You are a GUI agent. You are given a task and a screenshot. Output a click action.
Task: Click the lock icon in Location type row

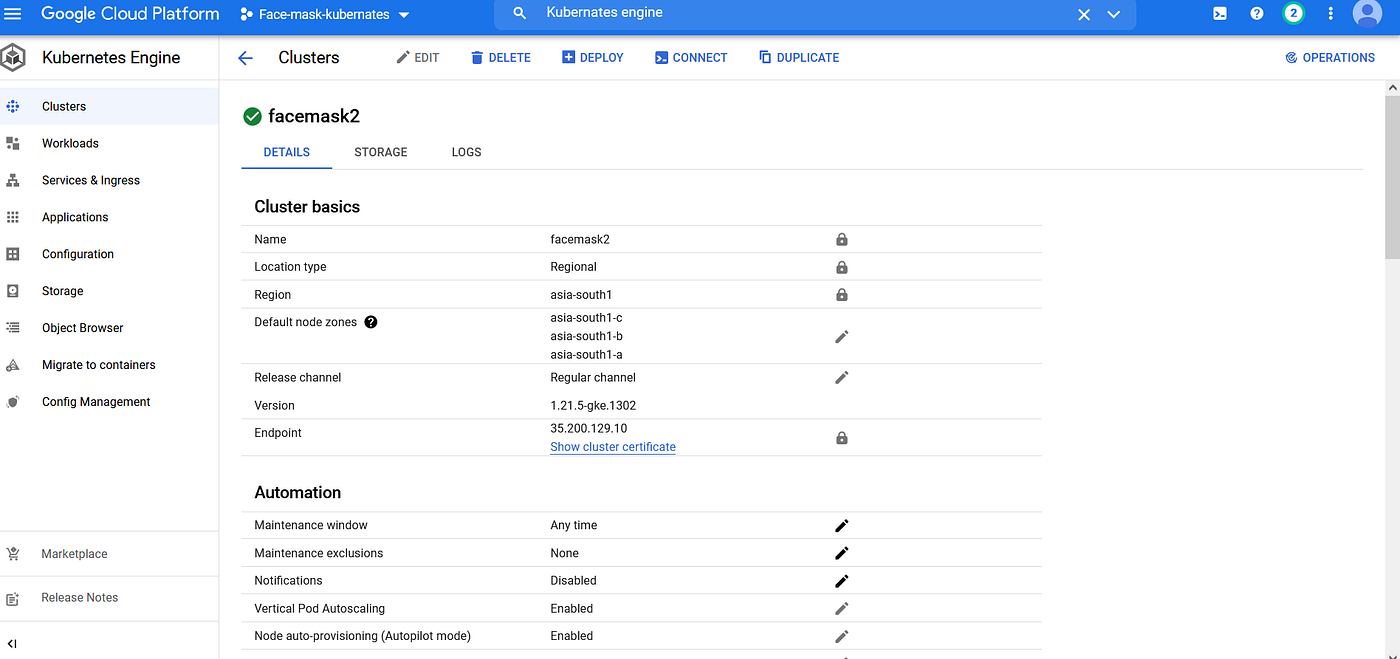[x=842, y=267]
